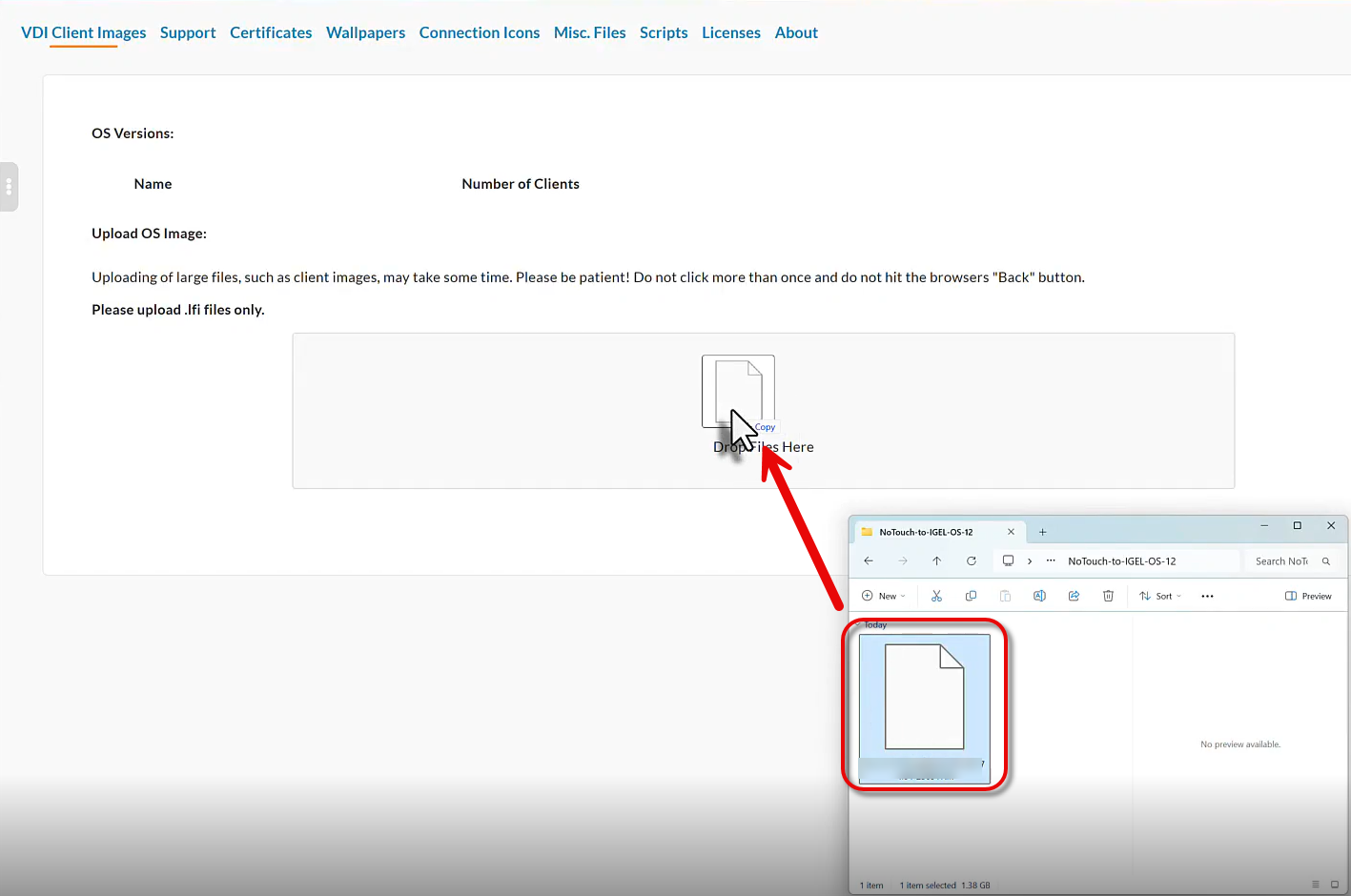Click the Search NoTouch input field

tap(1282, 561)
